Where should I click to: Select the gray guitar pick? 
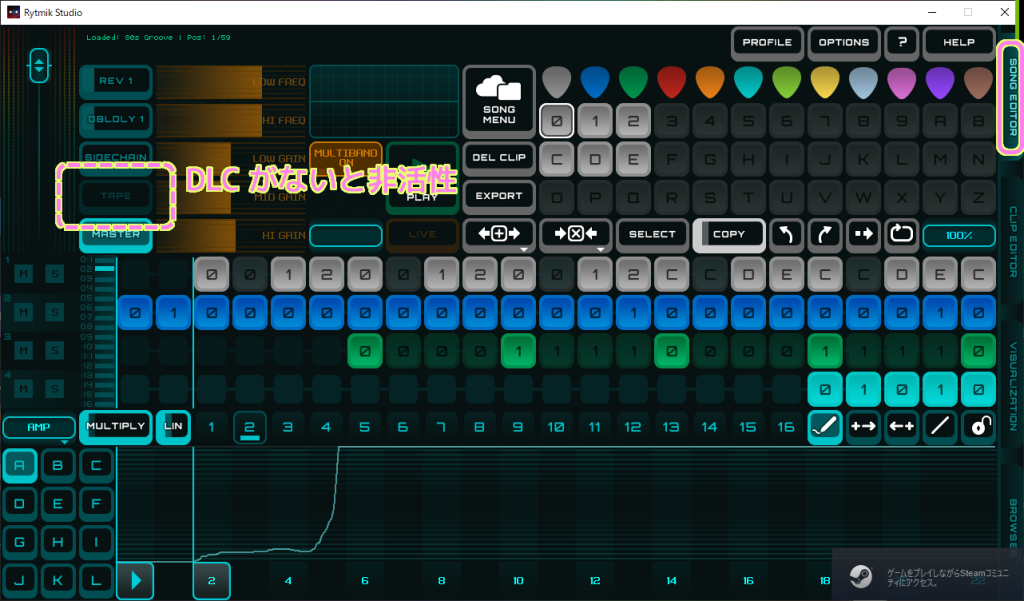556,82
